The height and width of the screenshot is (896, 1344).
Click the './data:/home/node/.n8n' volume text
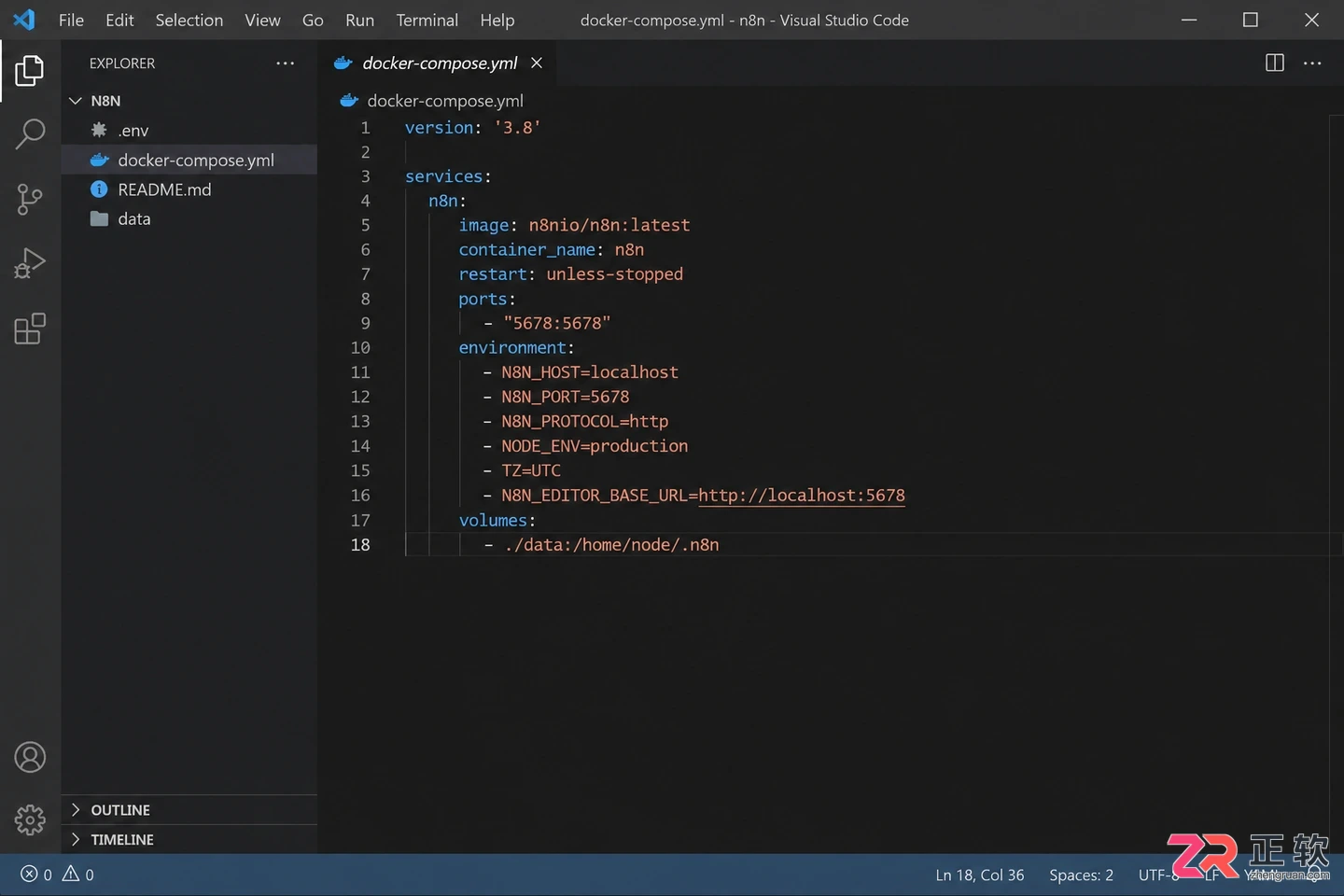pyautogui.click(x=611, y=545)
